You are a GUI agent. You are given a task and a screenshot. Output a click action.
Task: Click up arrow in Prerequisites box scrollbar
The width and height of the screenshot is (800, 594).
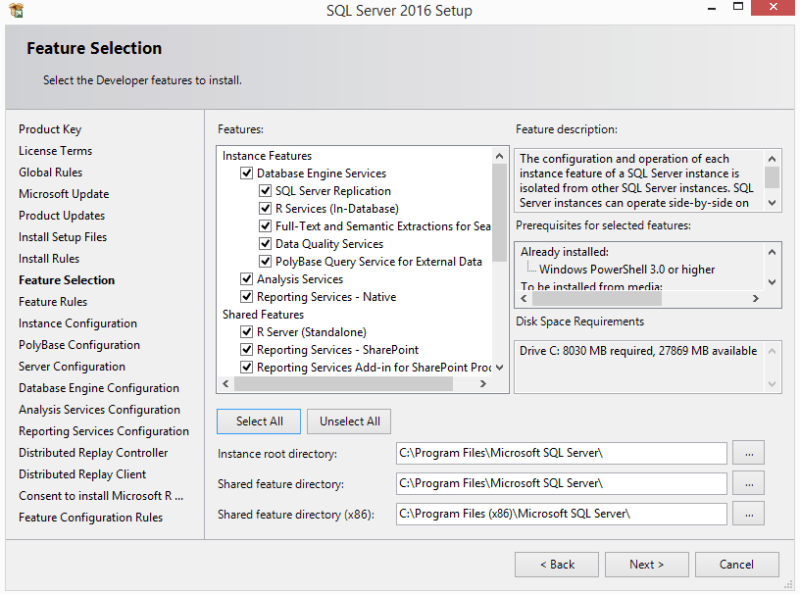coord(772,252)
